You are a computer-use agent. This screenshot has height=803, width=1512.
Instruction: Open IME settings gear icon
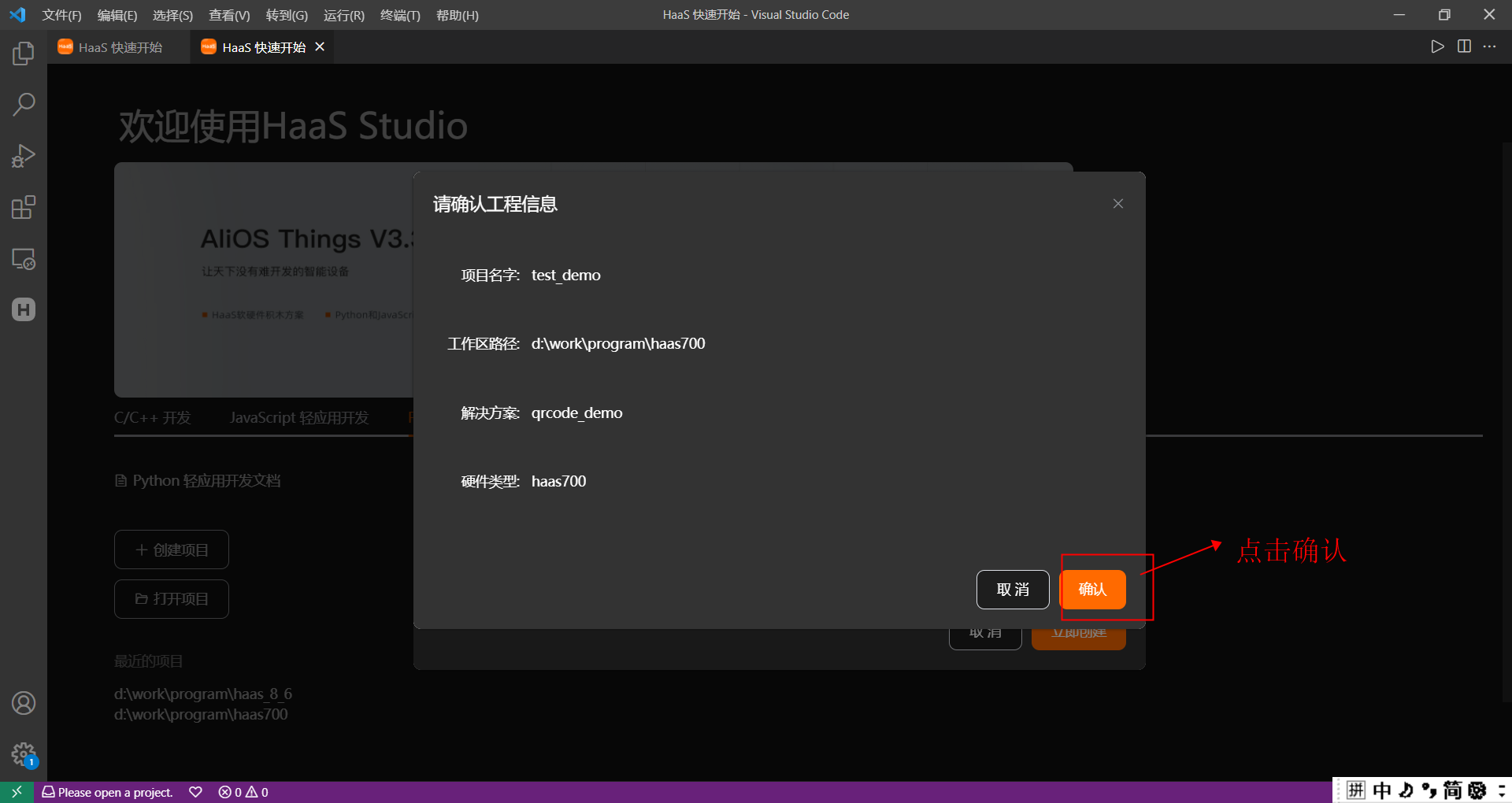tap(1477, 790)
